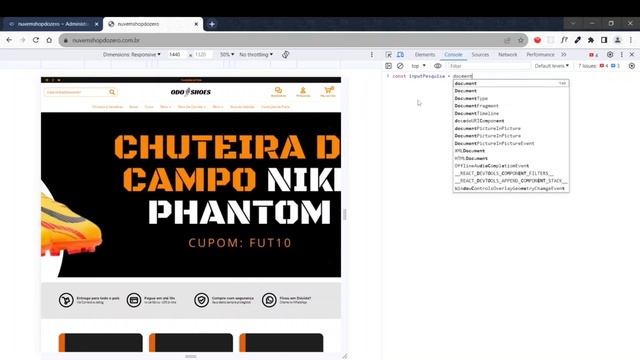Select 'DocumentFragment' autocomplete suggestion
Screen dimensions: 640x360
point(511,106)
